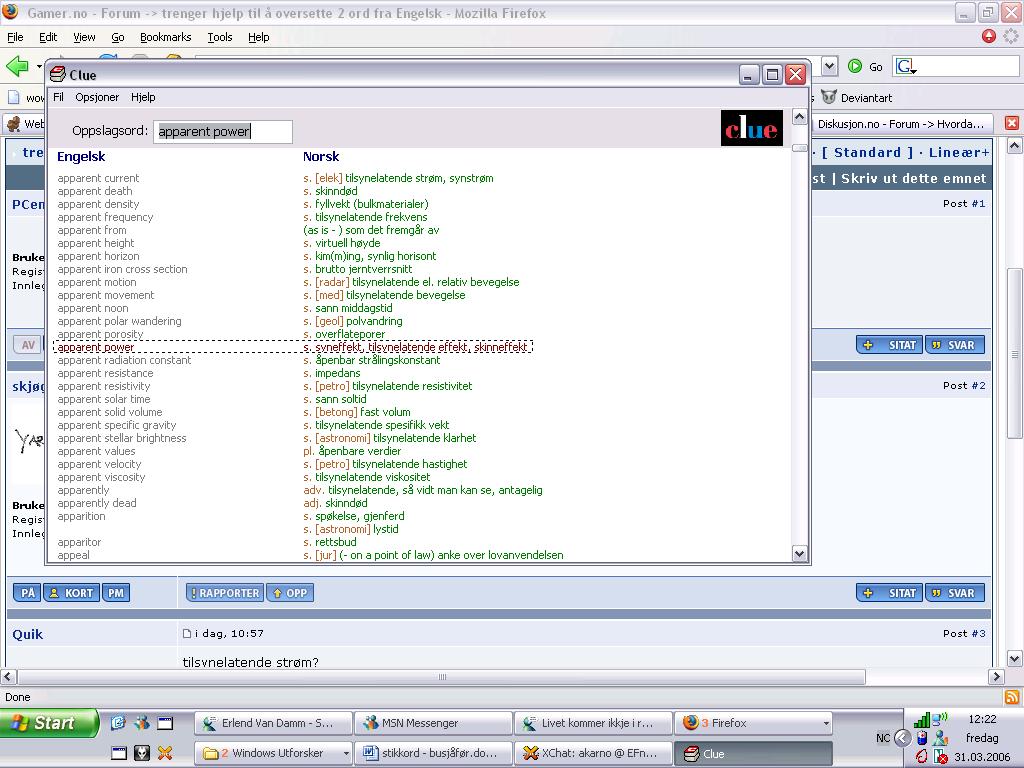This screenshot has width=1024, height=768.
Task: Select the 'apparent current' entry
Action: coord(98,178)
